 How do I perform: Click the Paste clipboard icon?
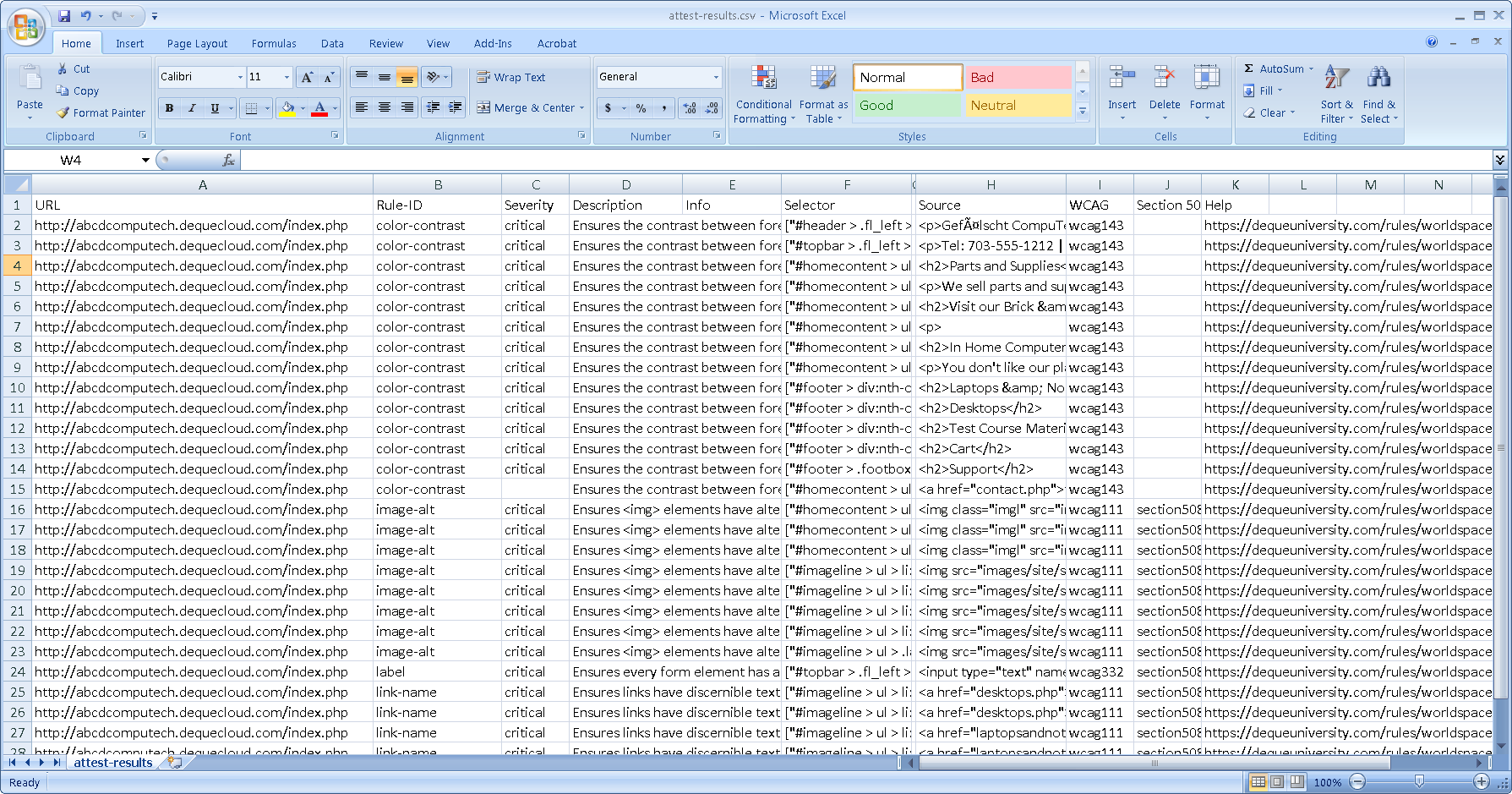(30, 79)
